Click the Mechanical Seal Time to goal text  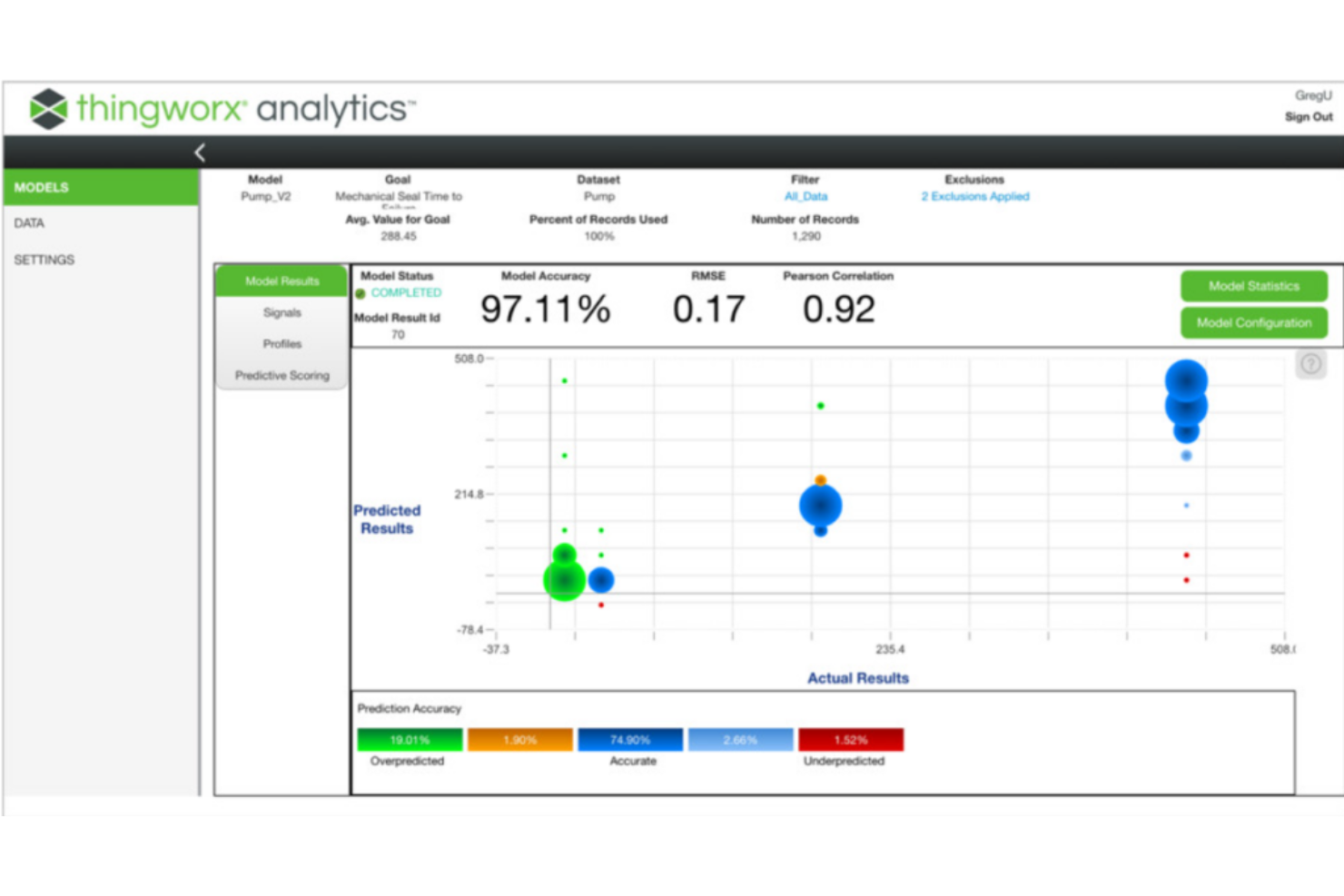(399, 196)
